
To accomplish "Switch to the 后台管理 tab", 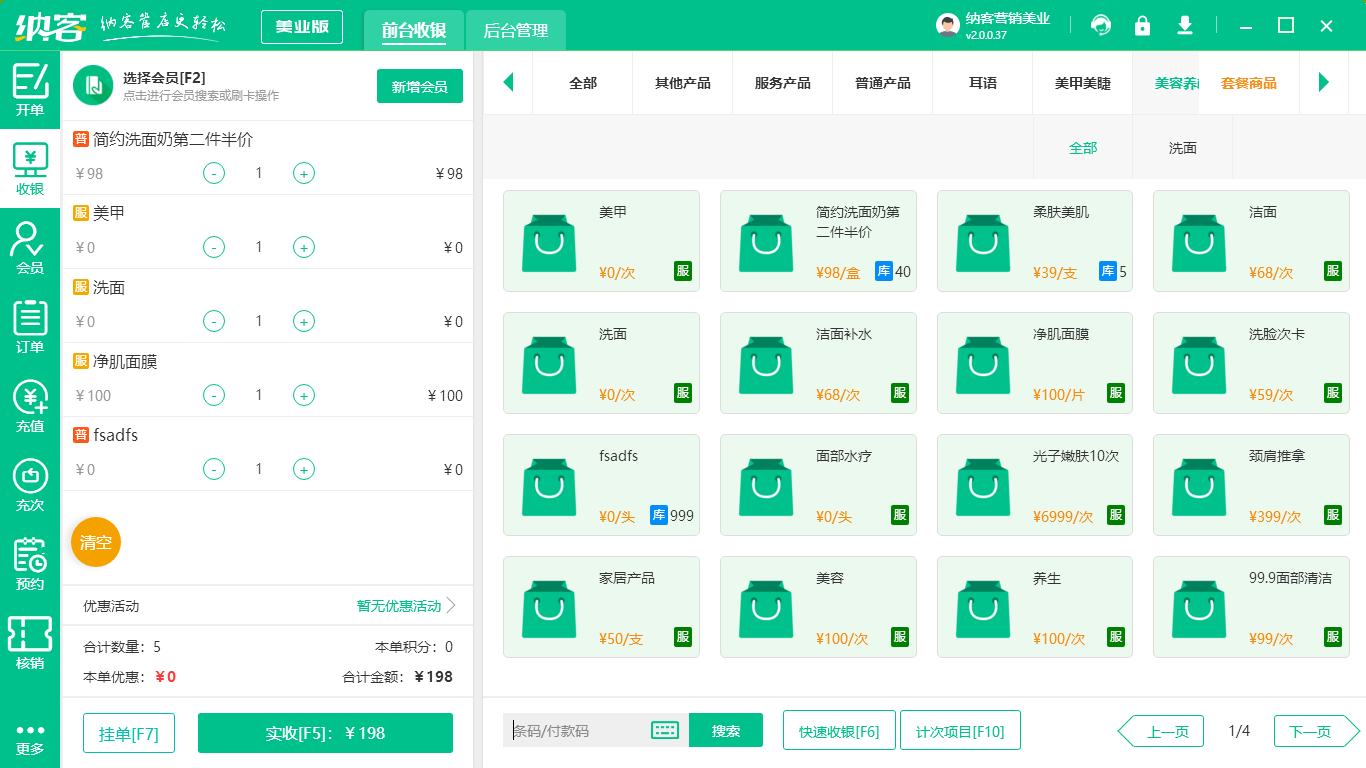I will 516,31.
